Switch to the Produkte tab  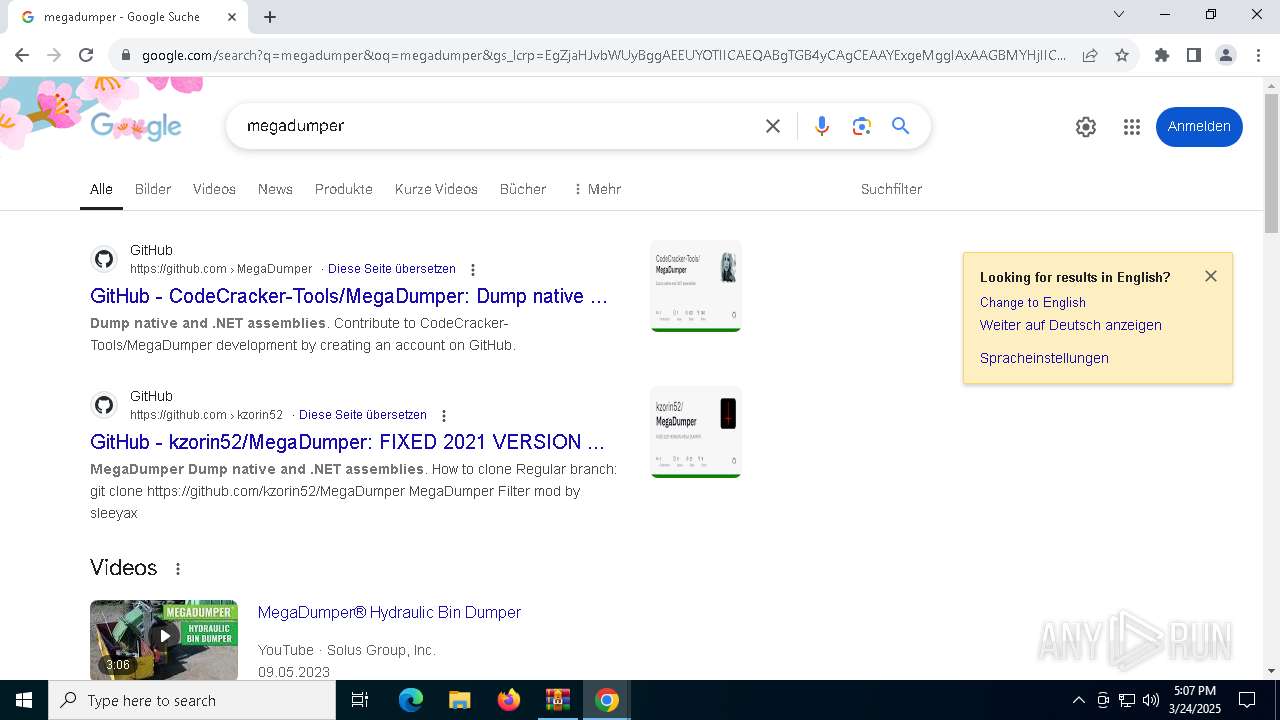344,189
